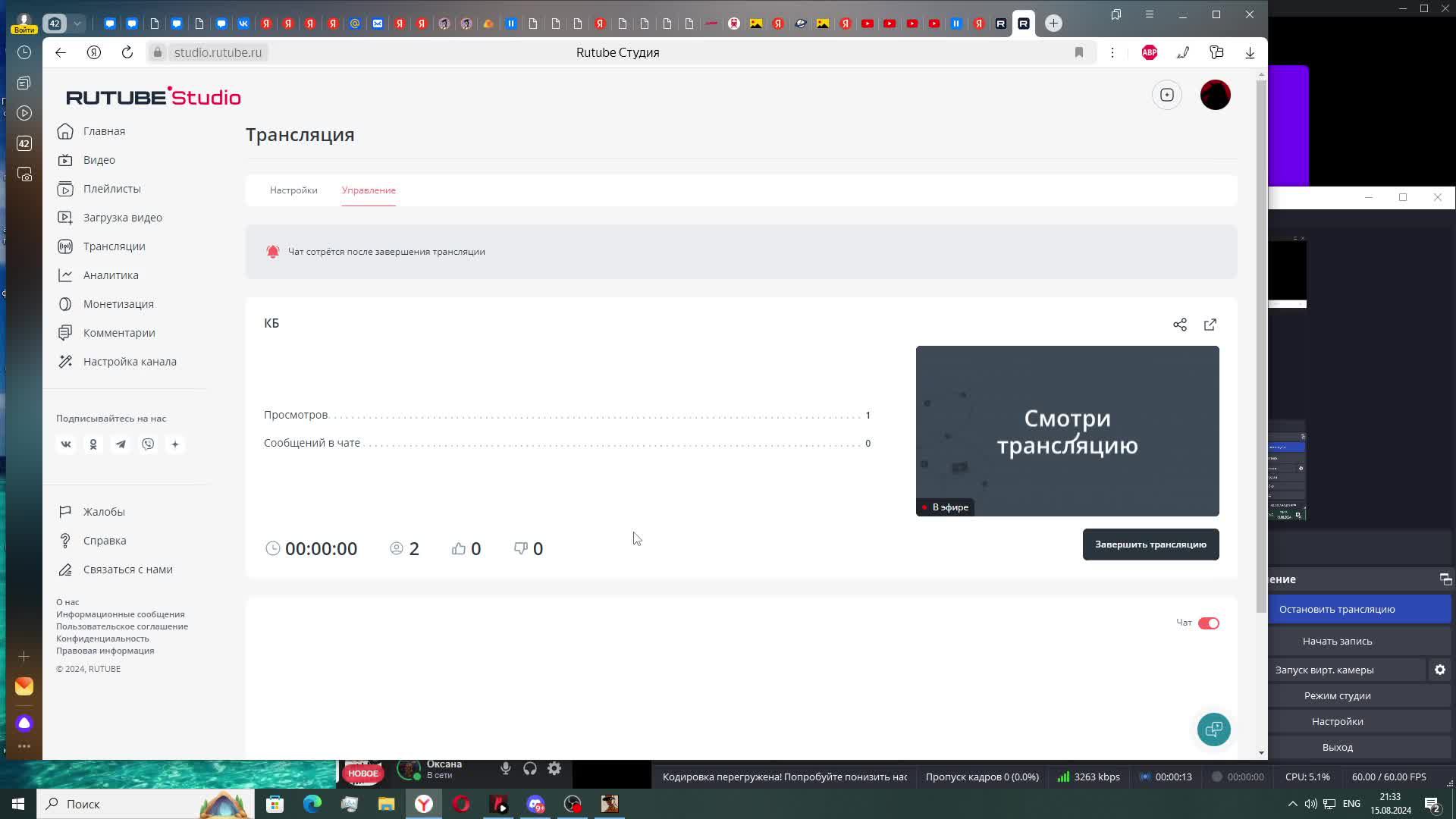The height and width of the screenshot is (819, 1456).
Task: Expand the tab group dropdown arrow
Action: coord(77,24)
